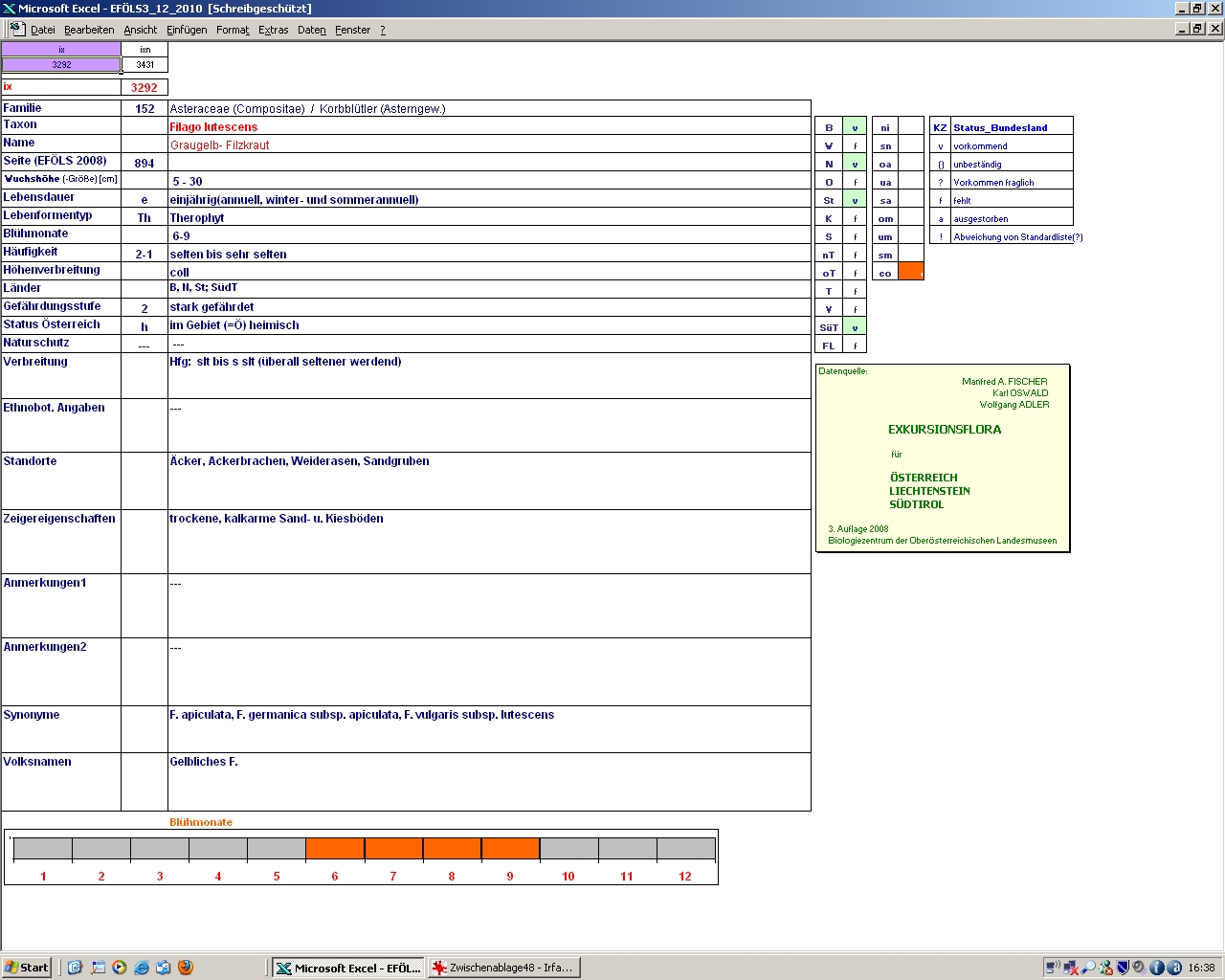Click the legend entry Vorkommen fraglich
The width and height of the screenshot is (1225, 980).
(993, 183)
